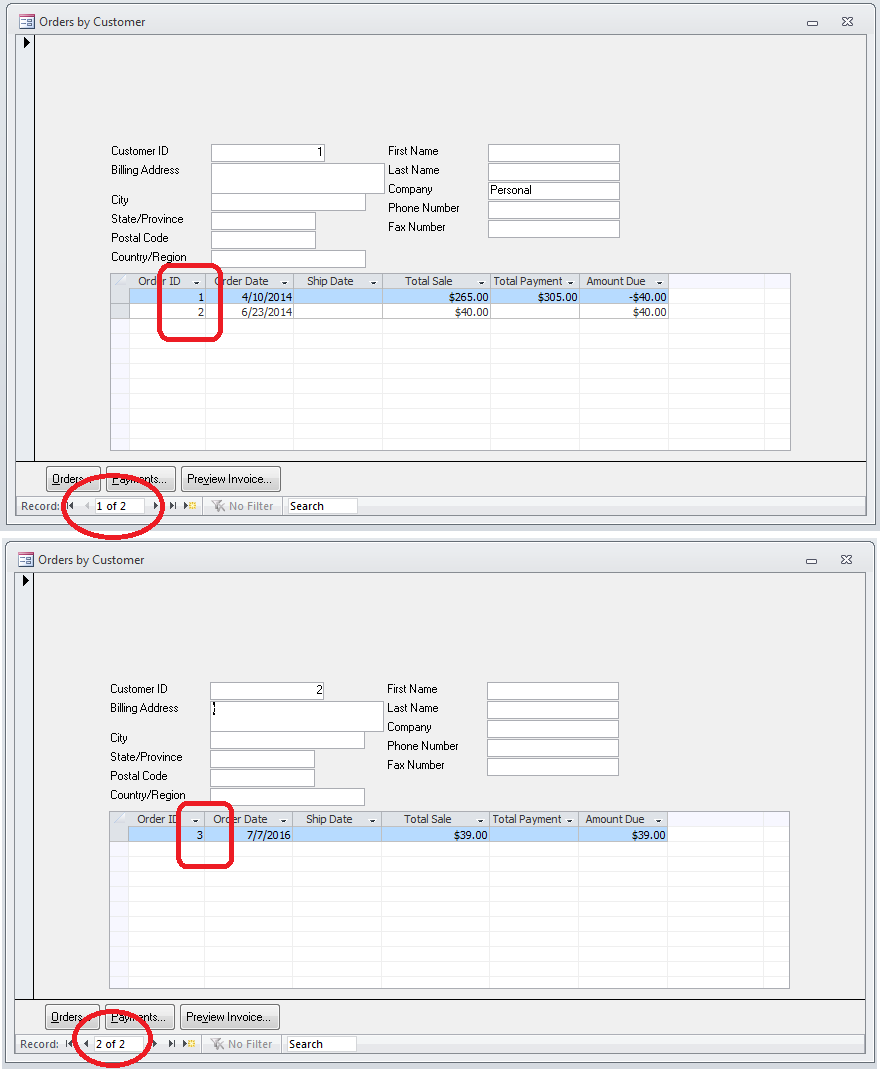The width and height of the screenshot is (884, 1073).
Task: Jump to last record in top window
Action: (173, 506)
